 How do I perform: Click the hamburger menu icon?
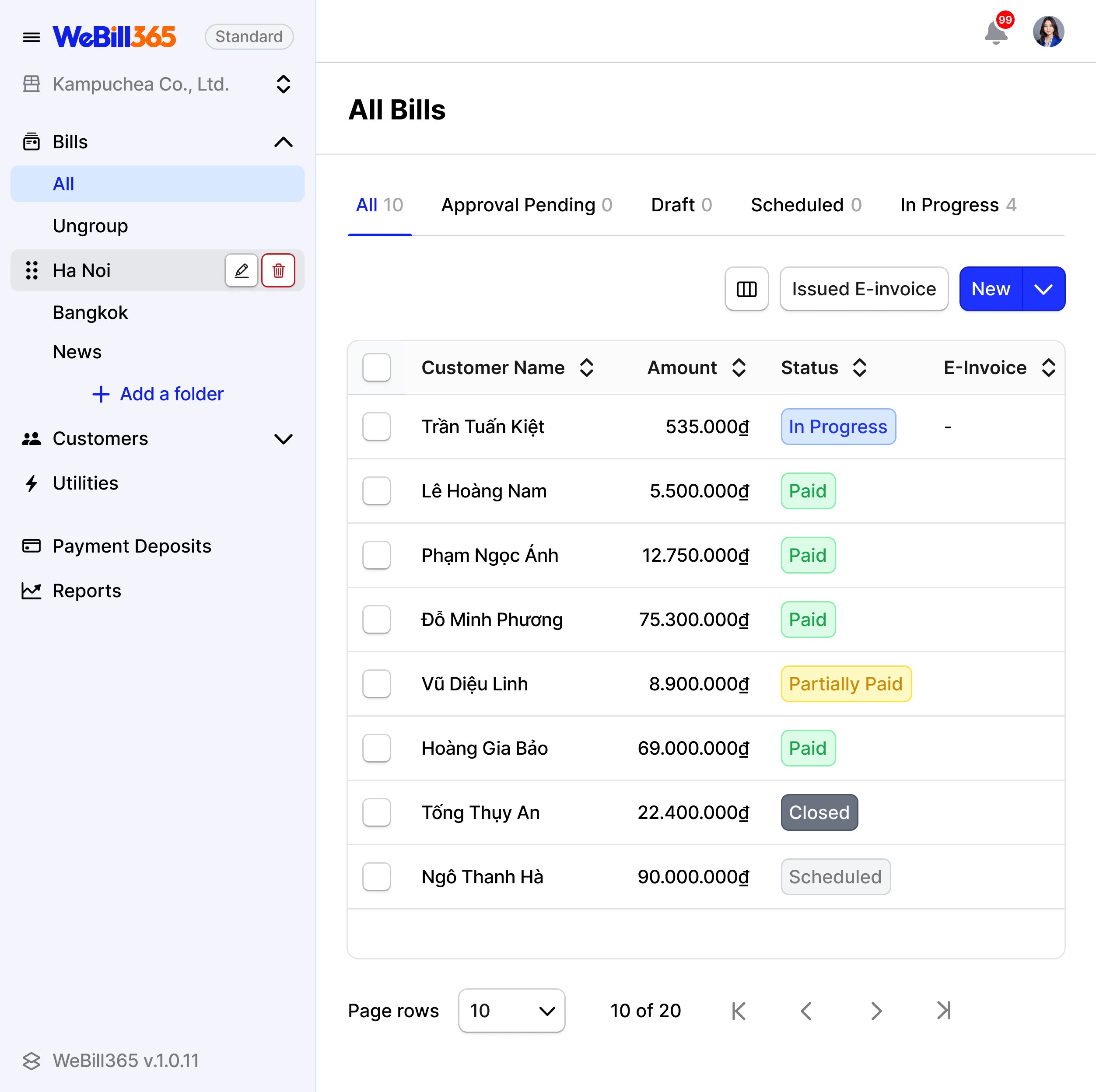[x=31, y=38]
